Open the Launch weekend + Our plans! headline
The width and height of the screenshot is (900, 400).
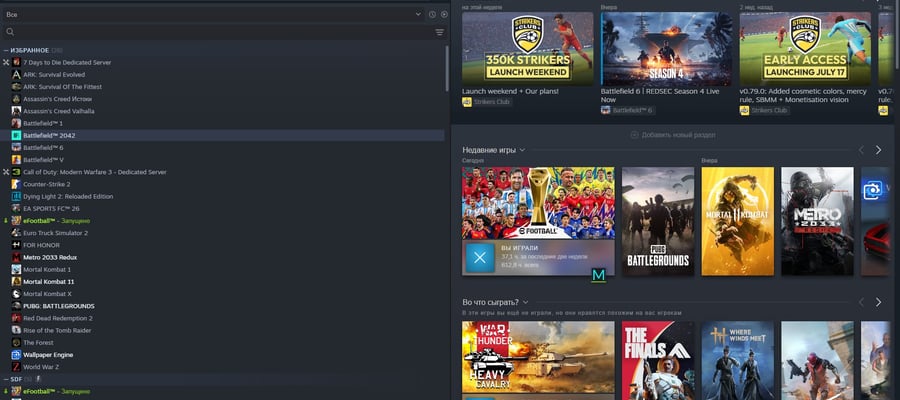pyautogui.click(x=510, y=91)
